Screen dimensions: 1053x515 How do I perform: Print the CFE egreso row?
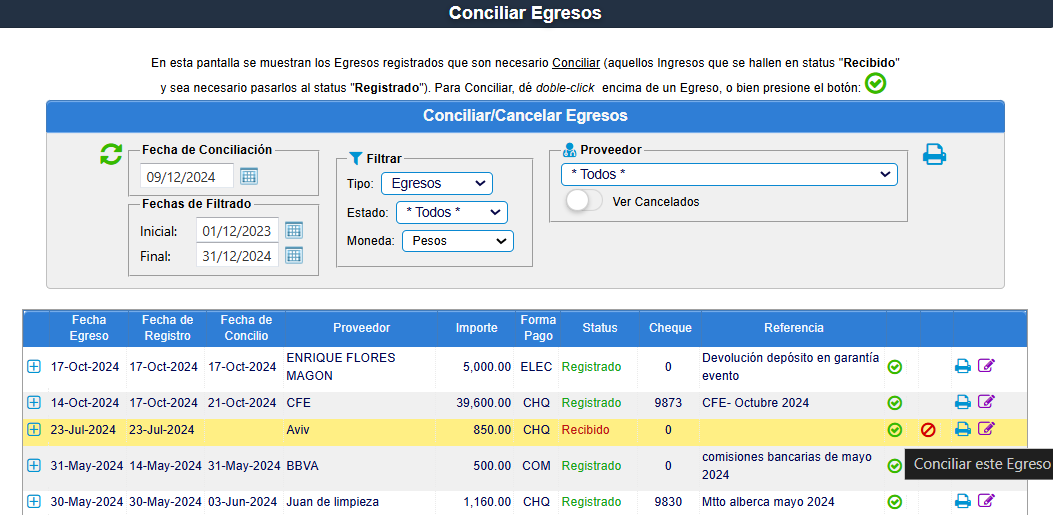tap(962, 403)
